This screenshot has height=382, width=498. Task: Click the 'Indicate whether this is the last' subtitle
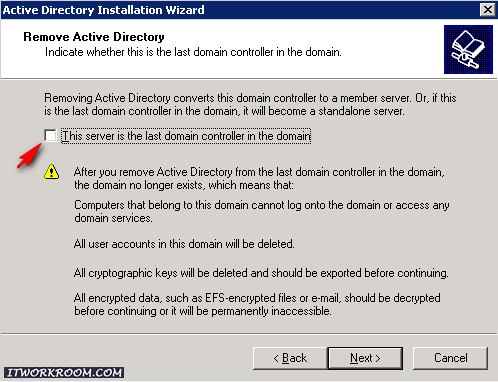[x=193, y=52]
